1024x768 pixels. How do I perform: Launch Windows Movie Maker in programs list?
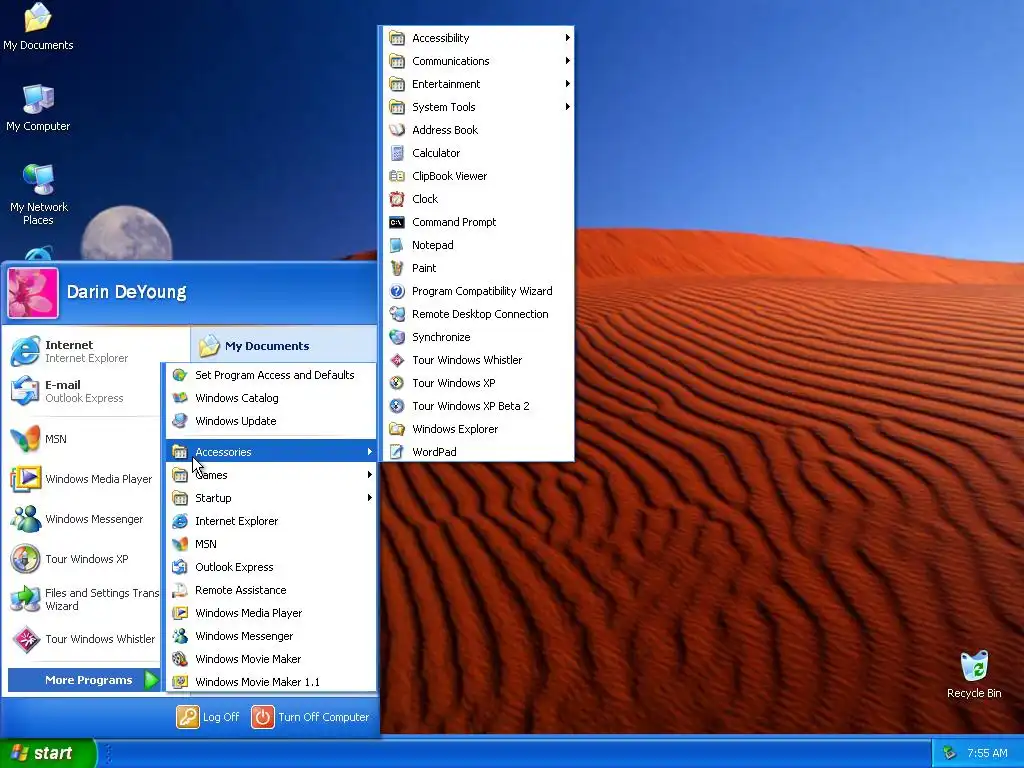click(x=271, y=659)
